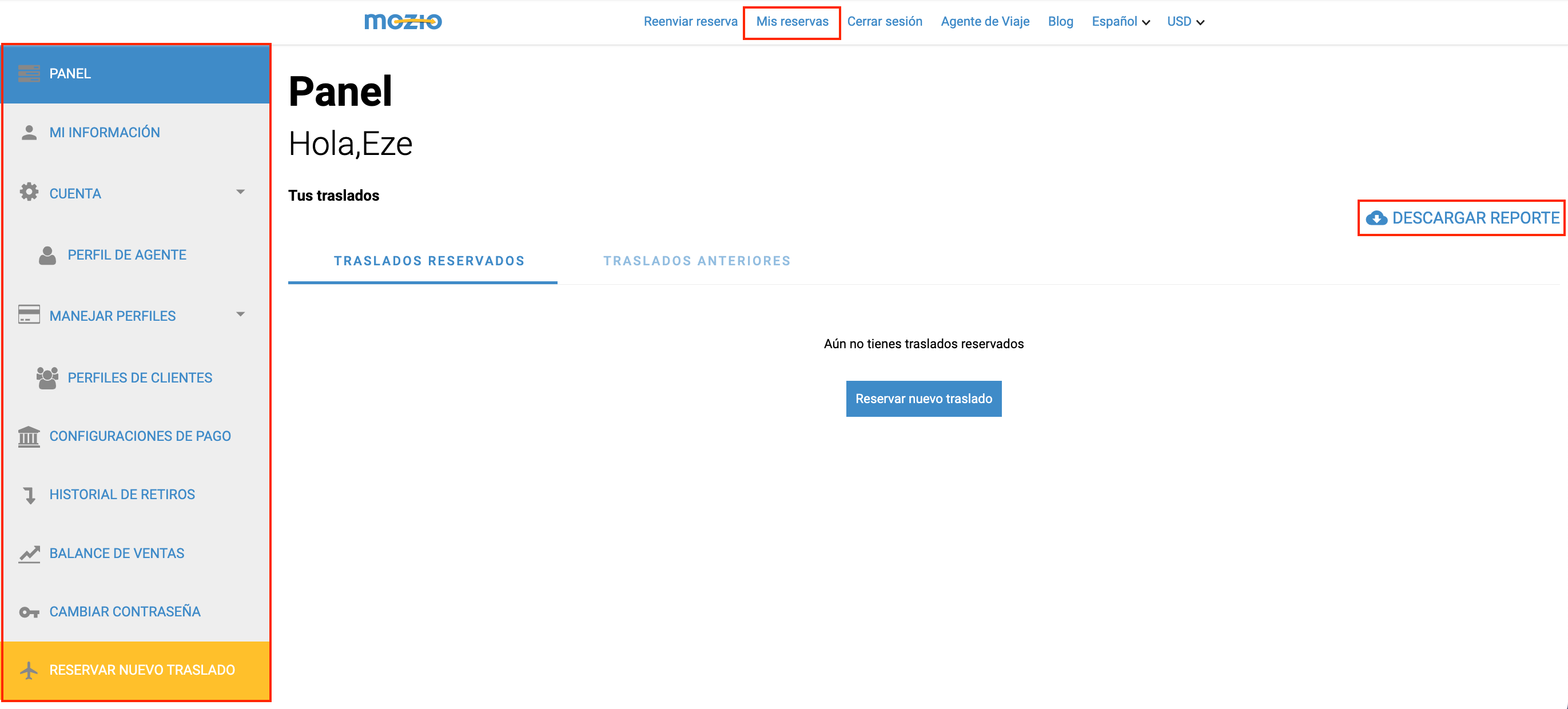Open the Agente de Viaje link

click(985, 22)
